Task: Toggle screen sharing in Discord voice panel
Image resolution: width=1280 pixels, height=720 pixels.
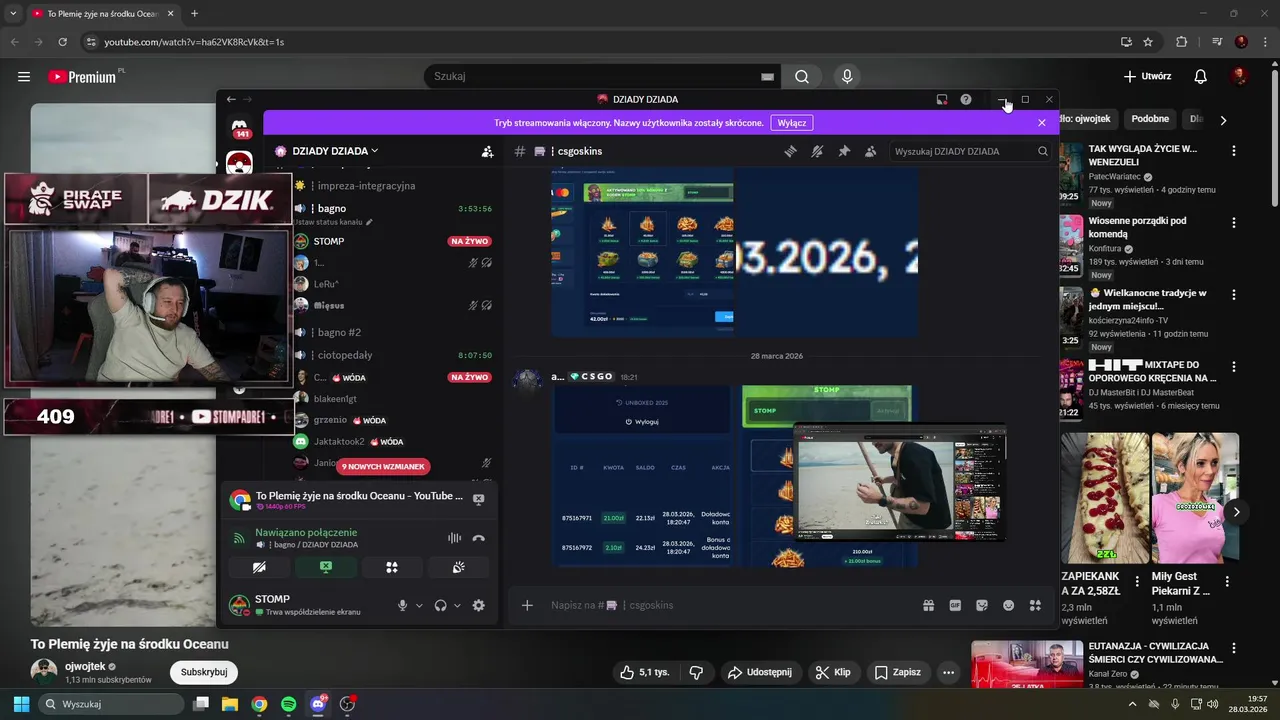Action: [325, 567]
